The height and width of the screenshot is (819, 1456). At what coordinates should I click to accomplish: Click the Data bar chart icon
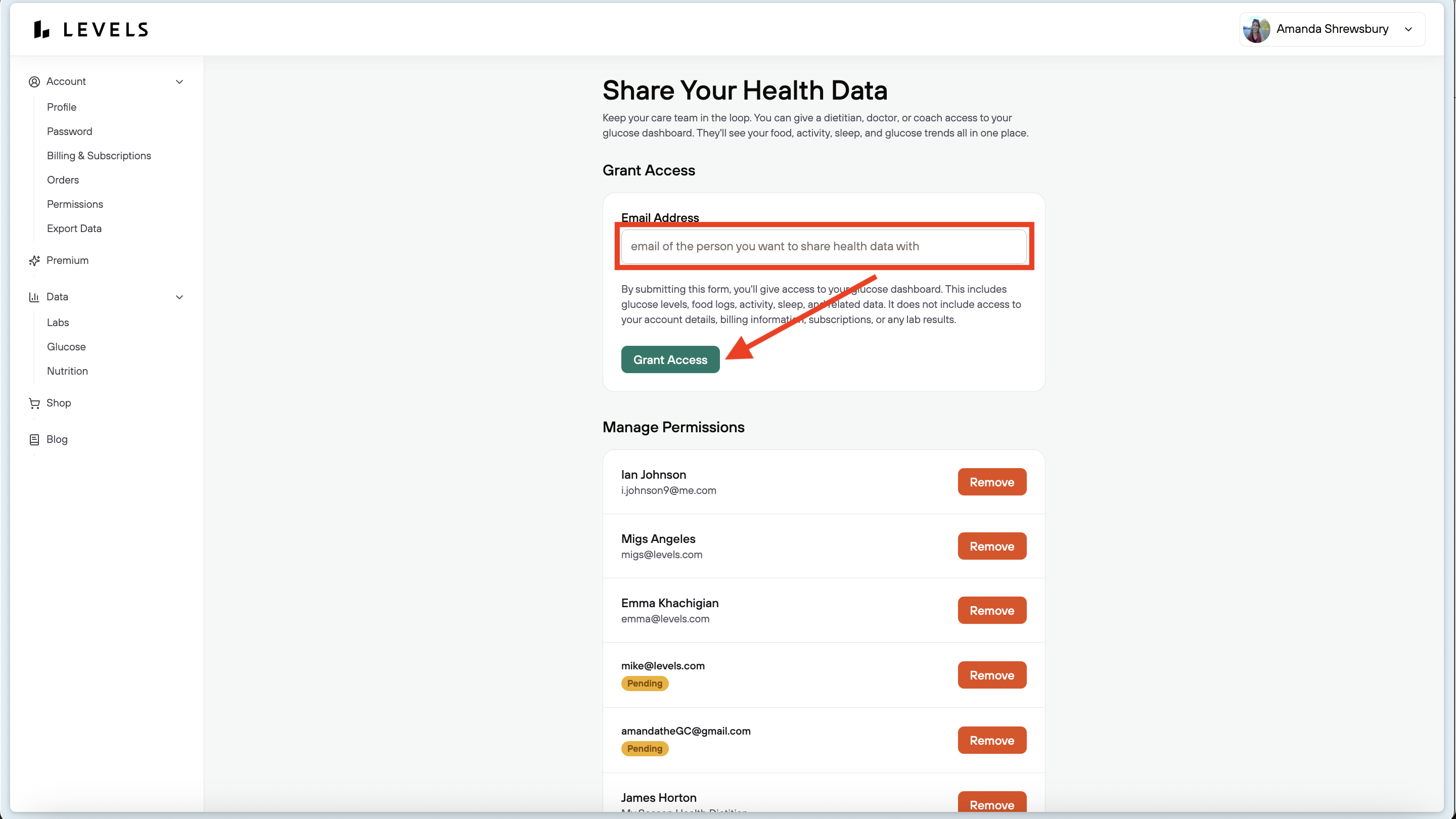point(34,297)
